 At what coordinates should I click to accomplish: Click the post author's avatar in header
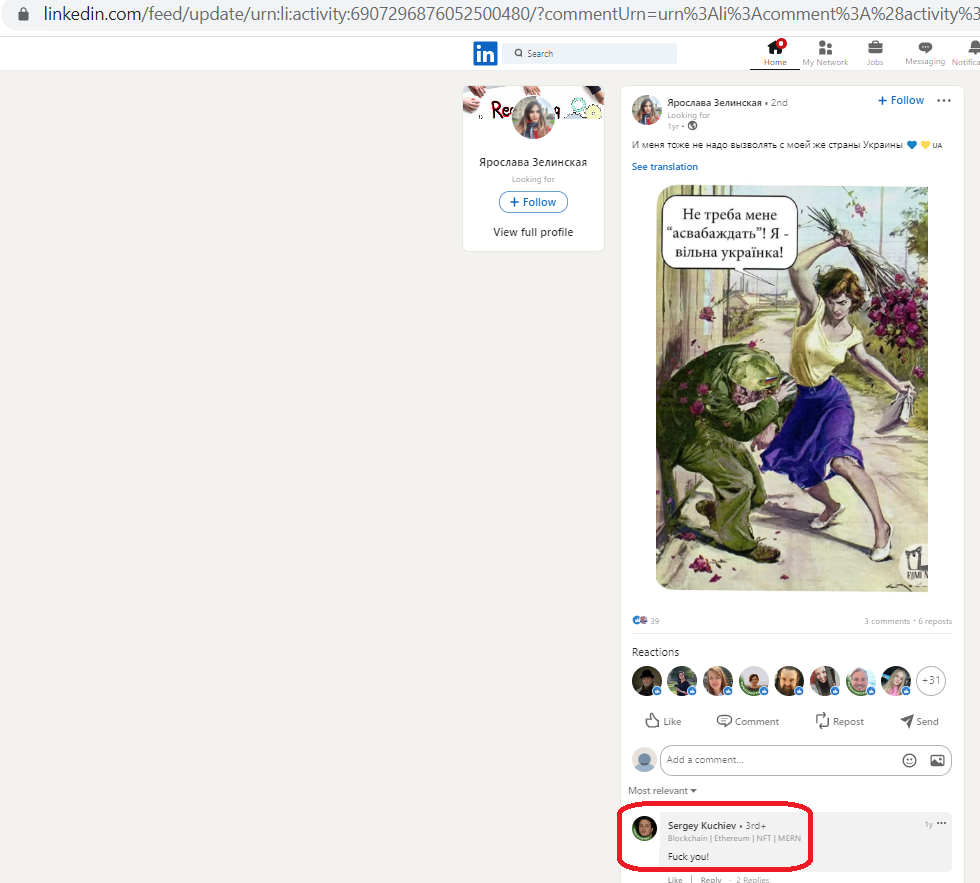click(x=647, y=111)
